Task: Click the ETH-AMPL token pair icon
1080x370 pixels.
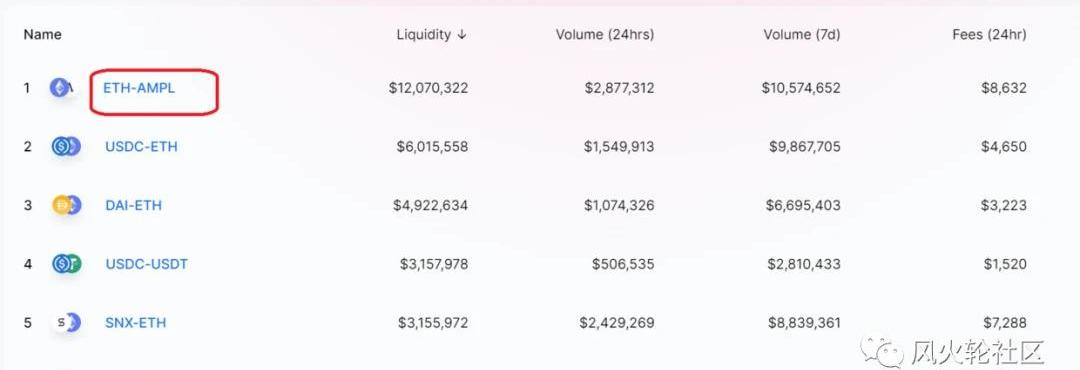Action: click(63, 88)
